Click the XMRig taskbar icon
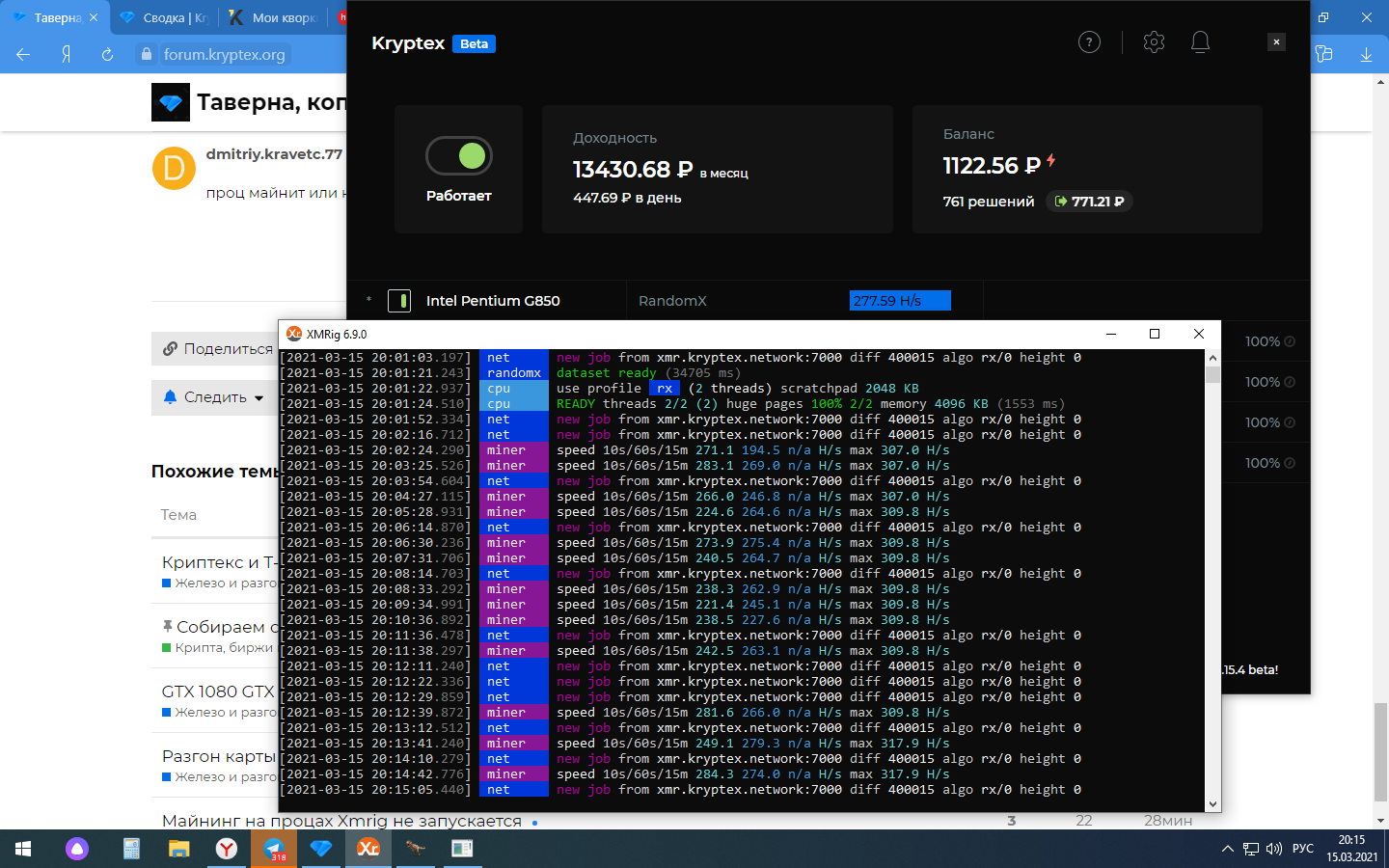Screen dimensions: 1389x868 coord(368,849)
